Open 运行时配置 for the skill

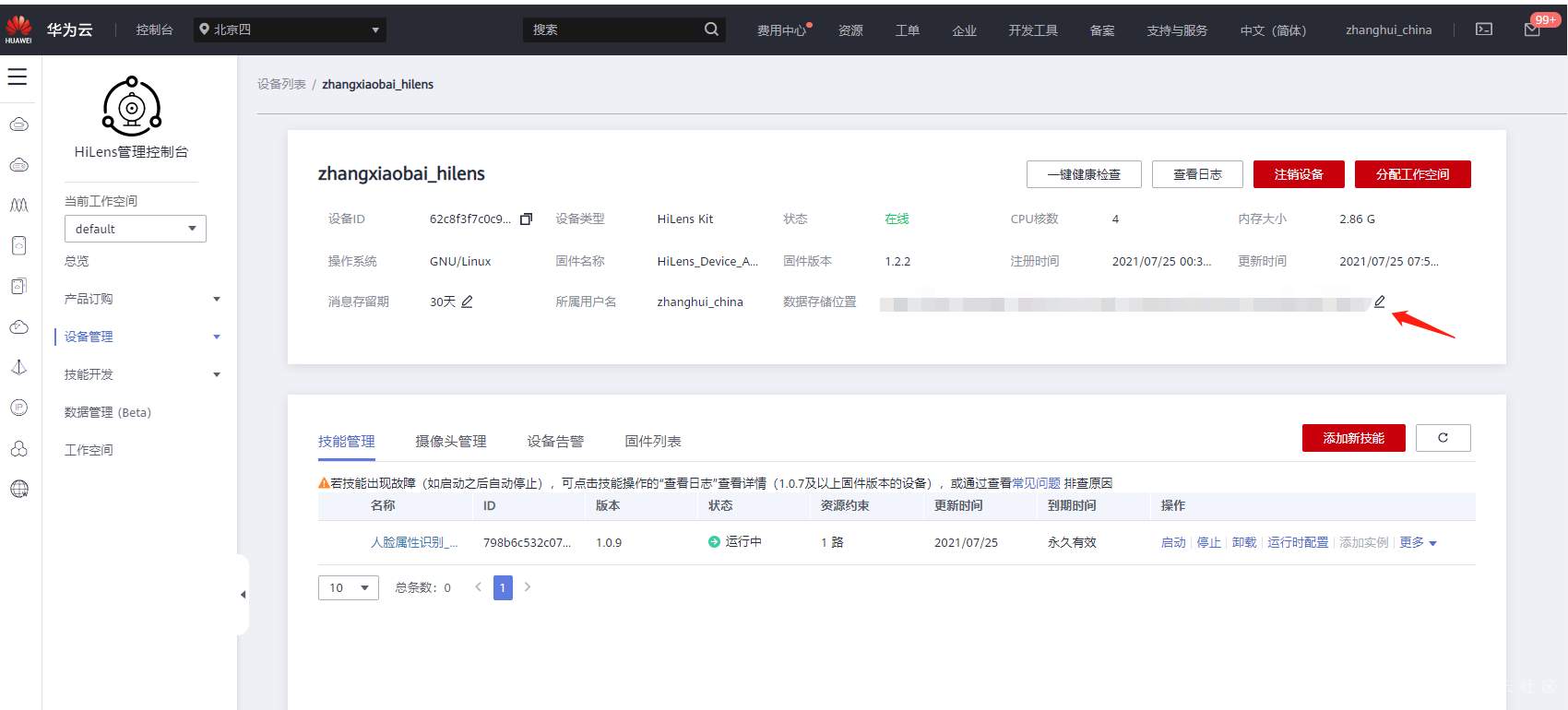[x=1299, y=542]
